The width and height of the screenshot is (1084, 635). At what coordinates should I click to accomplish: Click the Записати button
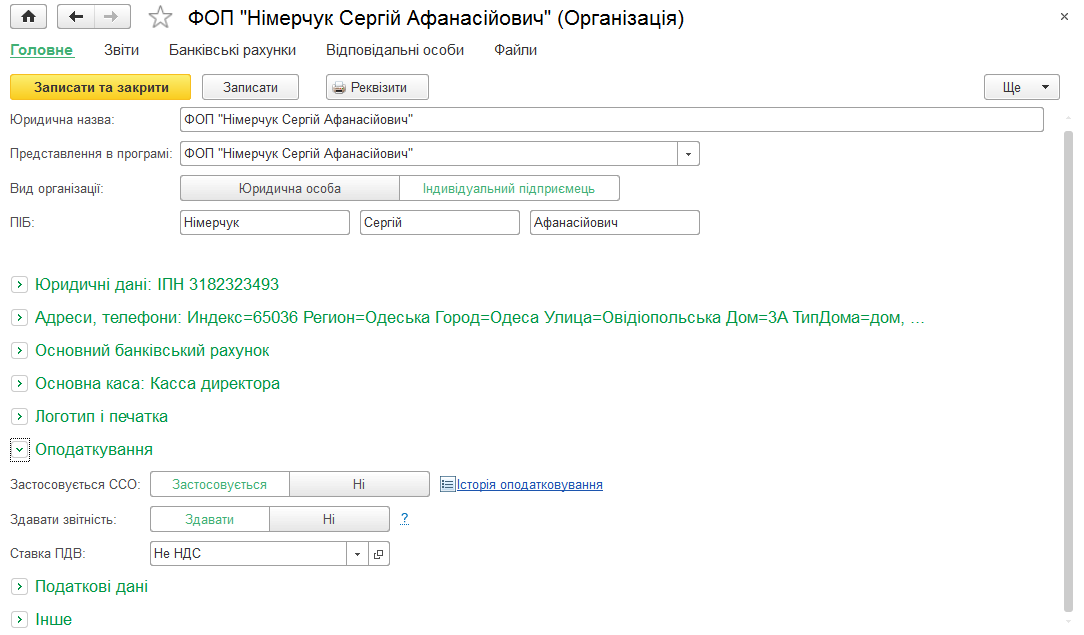click(x=250, y=87)
